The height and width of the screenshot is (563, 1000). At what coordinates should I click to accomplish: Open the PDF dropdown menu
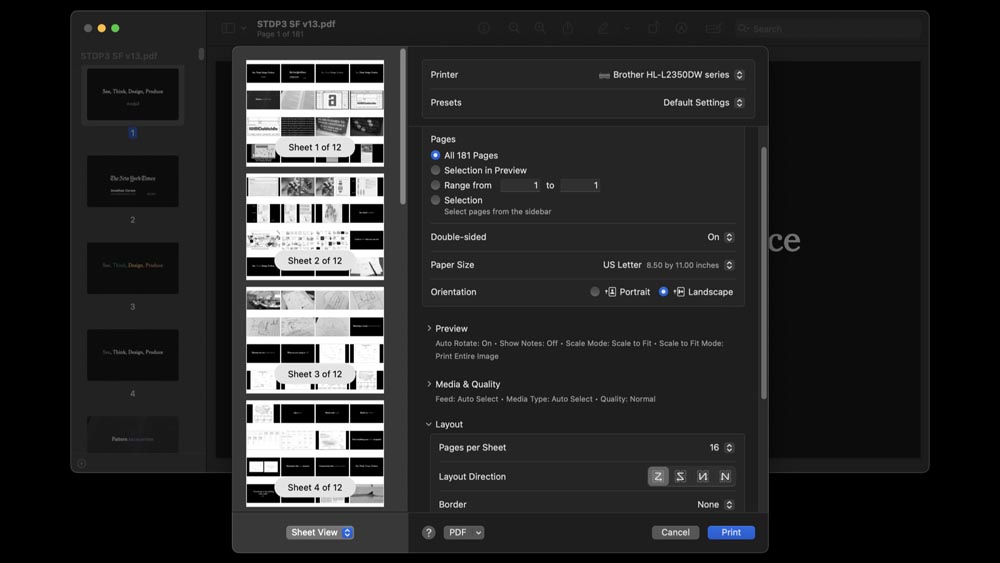[x=464, y=533]
